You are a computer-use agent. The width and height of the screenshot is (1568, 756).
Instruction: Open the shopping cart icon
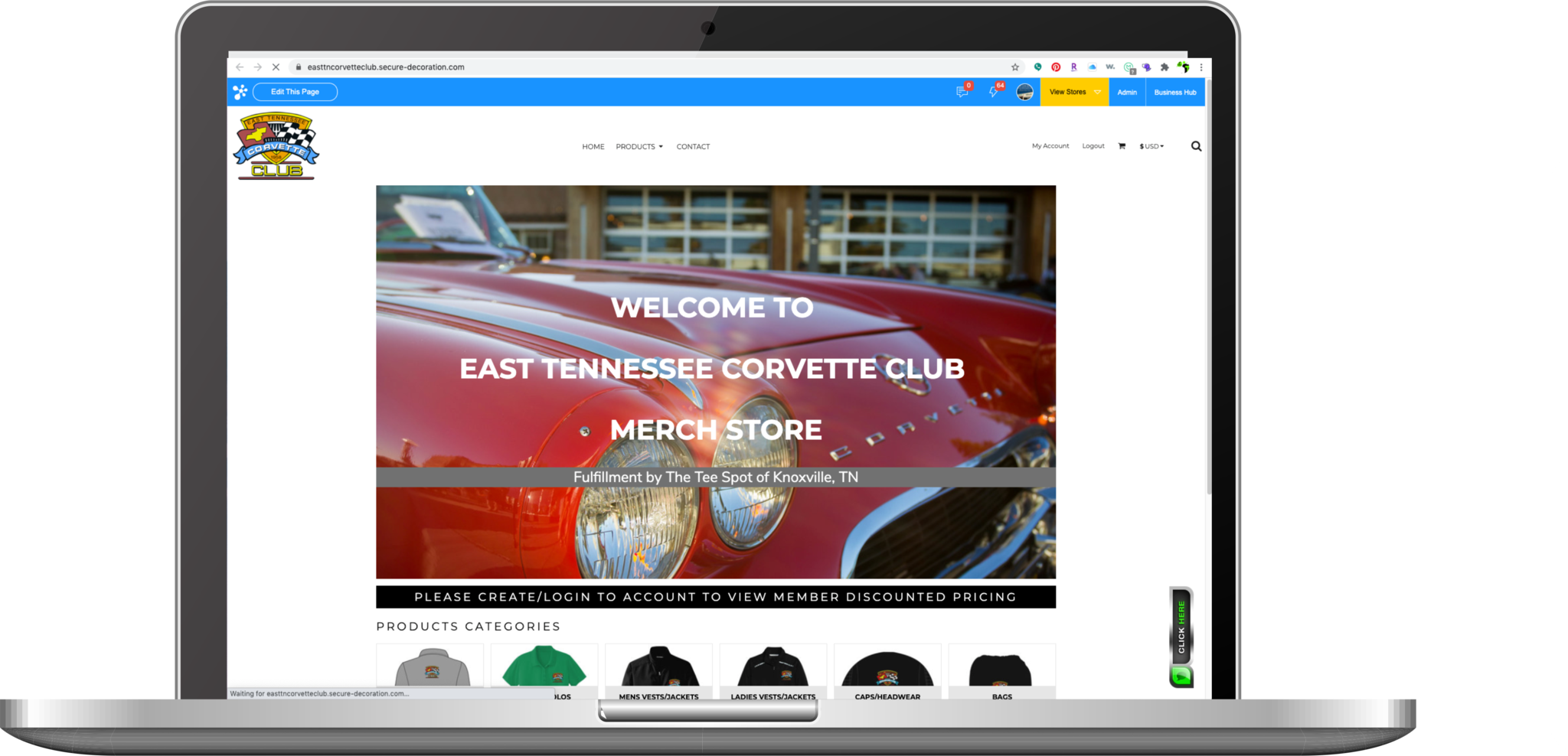coord(1122,146)
